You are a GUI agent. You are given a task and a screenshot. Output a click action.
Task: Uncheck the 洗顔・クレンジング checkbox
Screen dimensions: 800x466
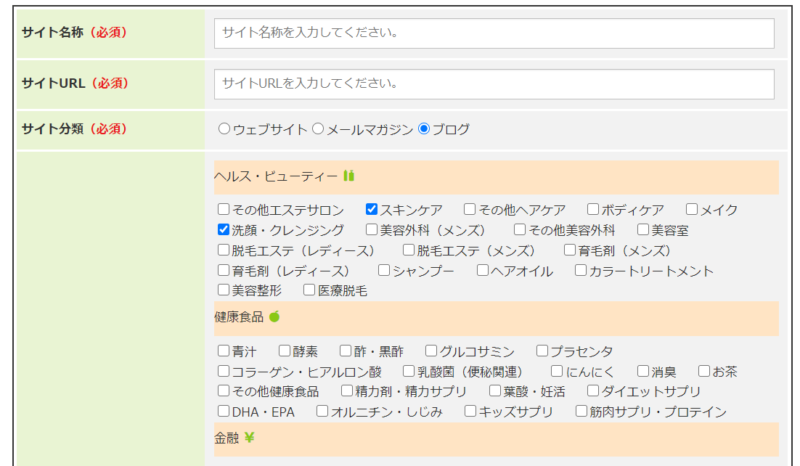[x=223, y=229]
